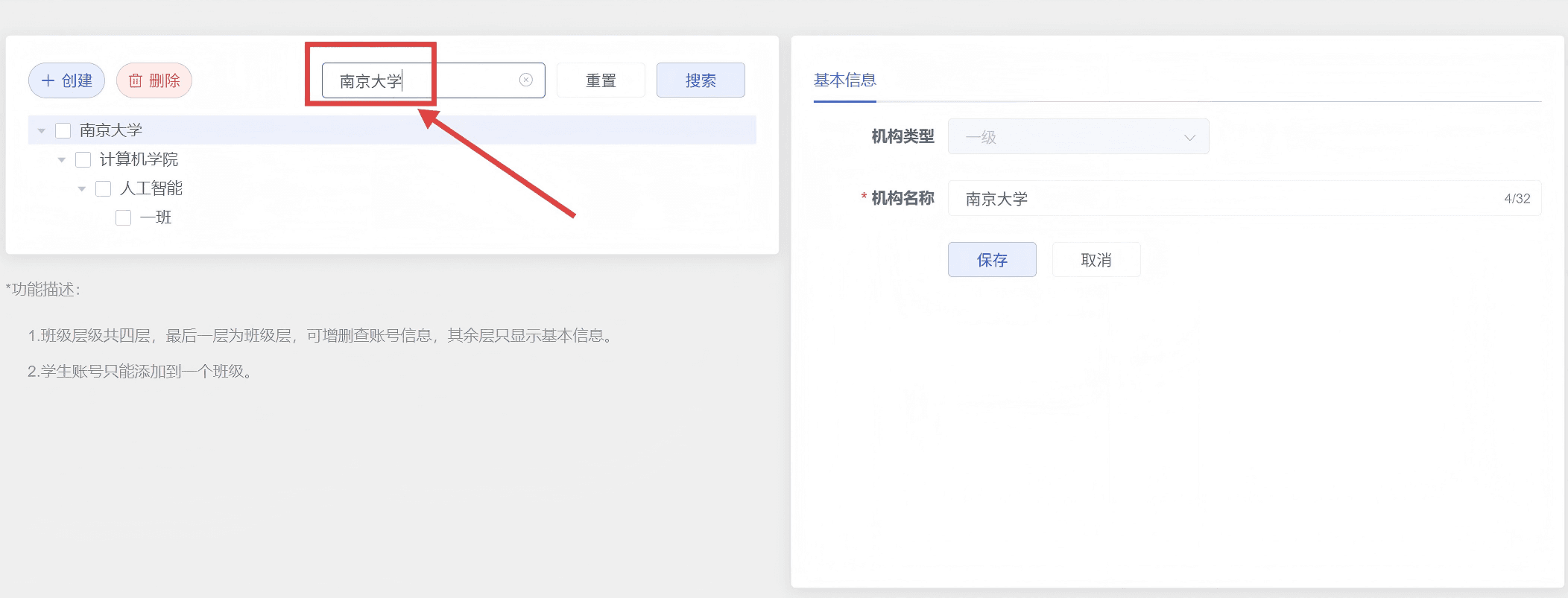Click the 保存 save button
The width and height of the screenshot is (1568, 598).
(991, 260)
